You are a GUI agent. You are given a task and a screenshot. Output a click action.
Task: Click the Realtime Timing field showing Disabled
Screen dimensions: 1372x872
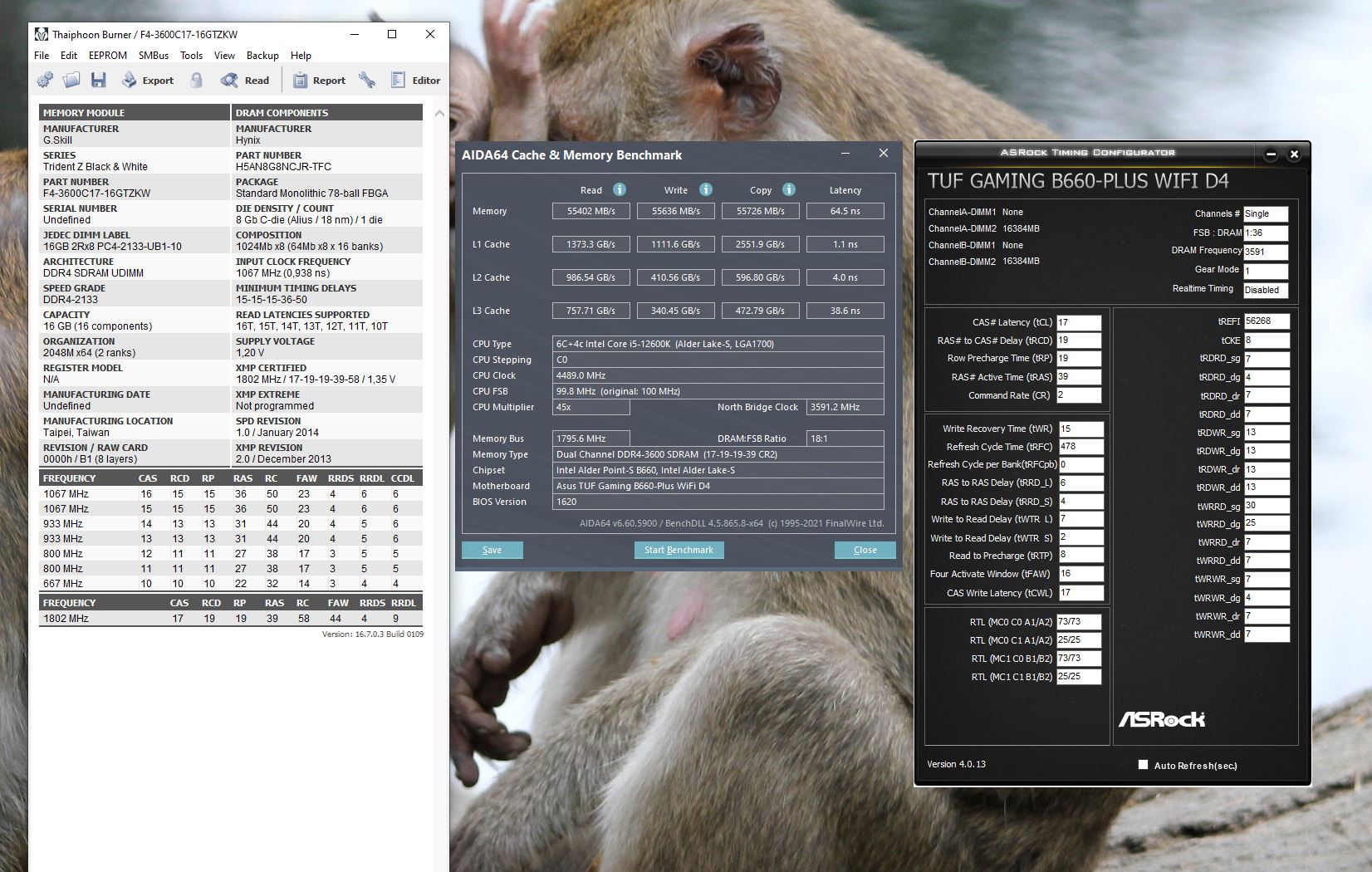point(1266,290)
